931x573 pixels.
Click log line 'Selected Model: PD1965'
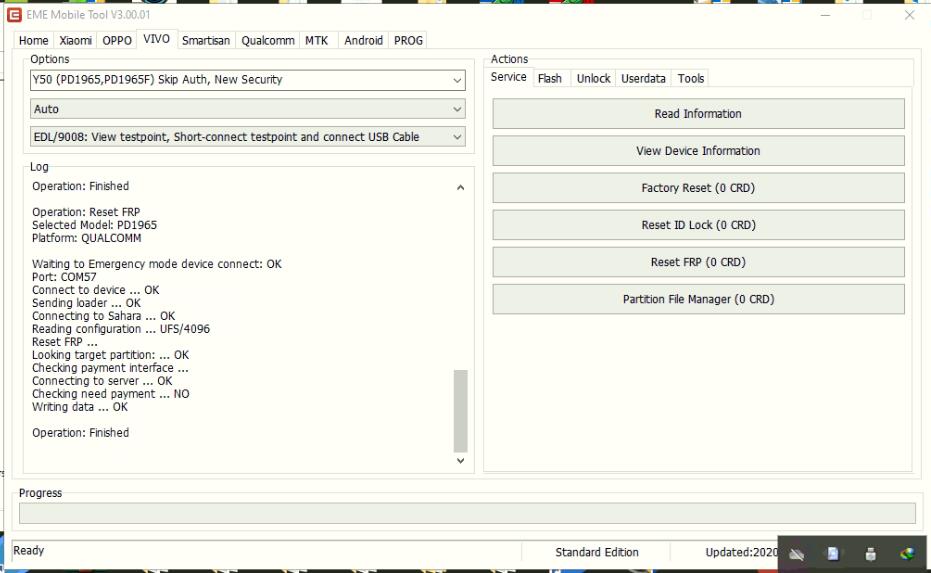(94, 225)
